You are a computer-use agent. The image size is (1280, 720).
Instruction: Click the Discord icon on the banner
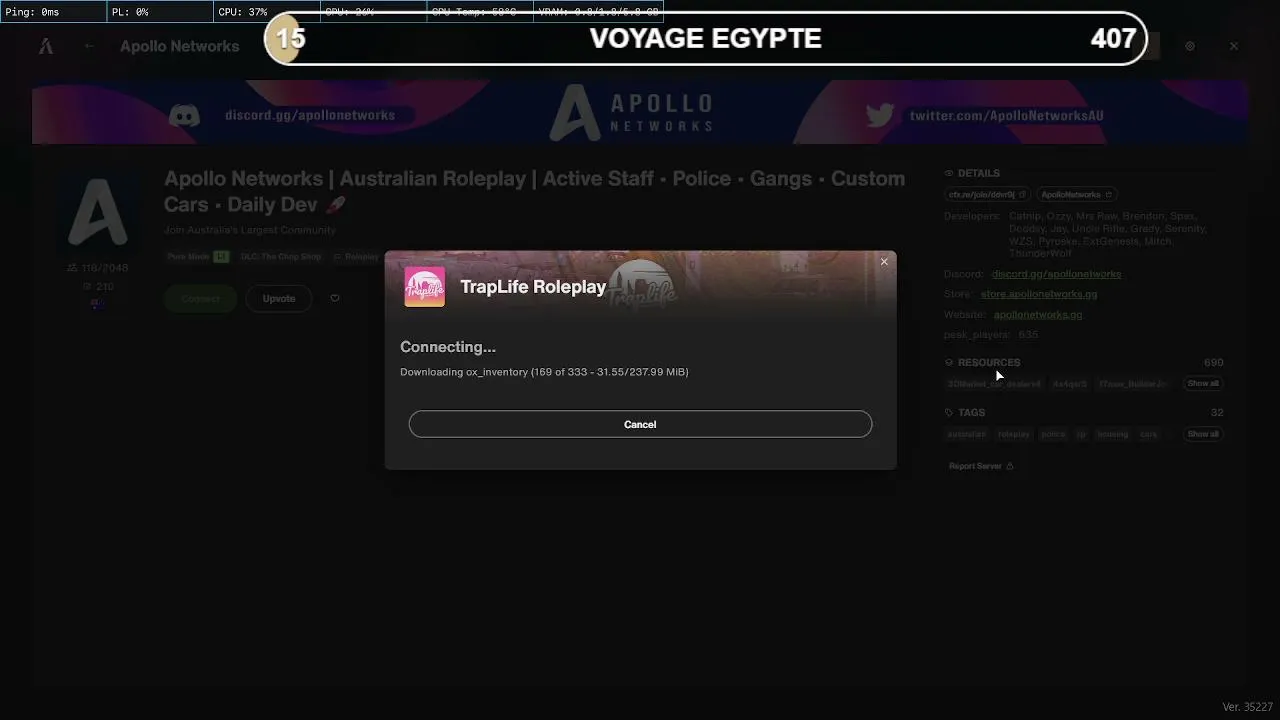184,115
